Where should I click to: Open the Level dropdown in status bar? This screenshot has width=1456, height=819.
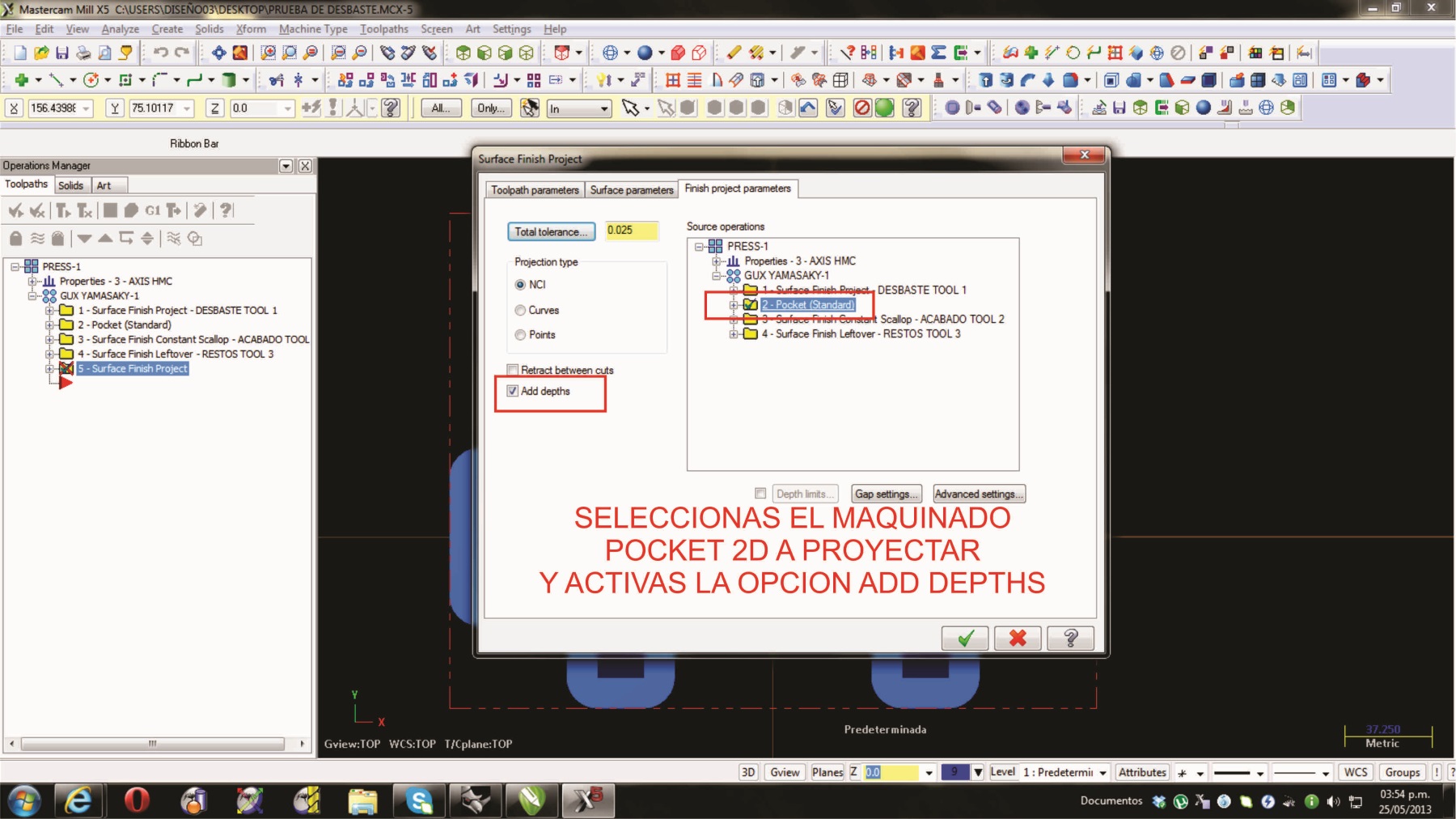click(1103, 773)
